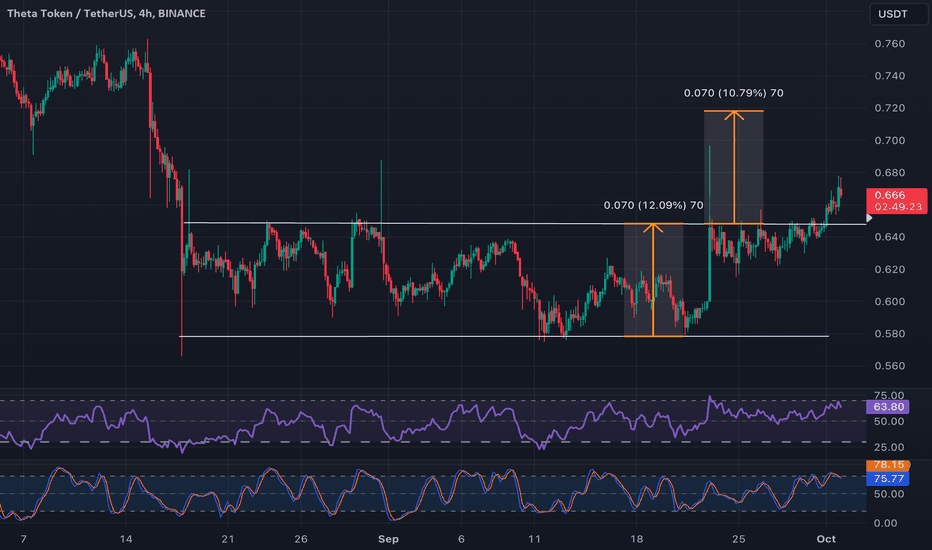
Task: Click the 0.580 price axis label
Action: 889,334
